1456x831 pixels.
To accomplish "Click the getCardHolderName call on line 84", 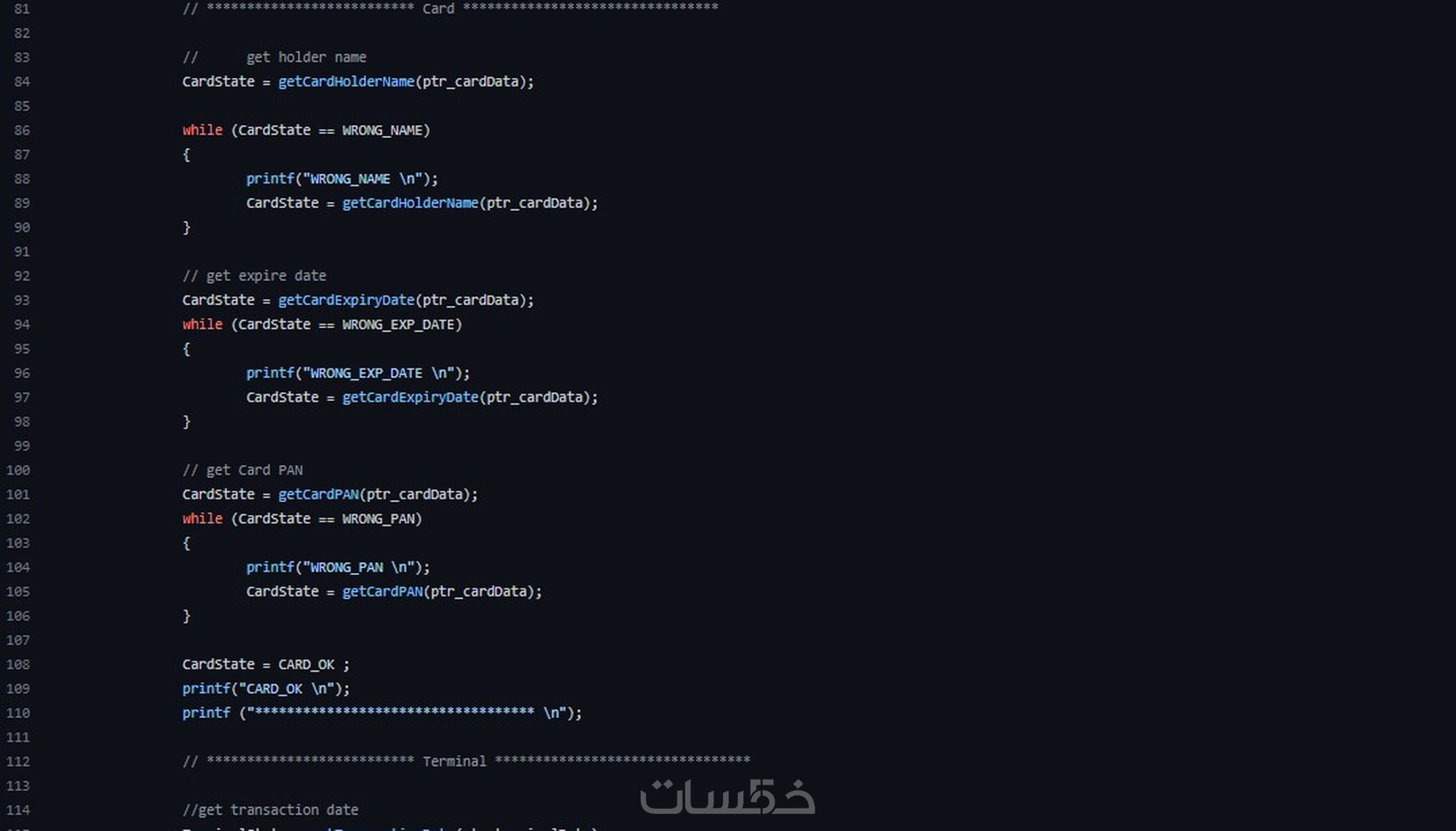I will (346, 81).
